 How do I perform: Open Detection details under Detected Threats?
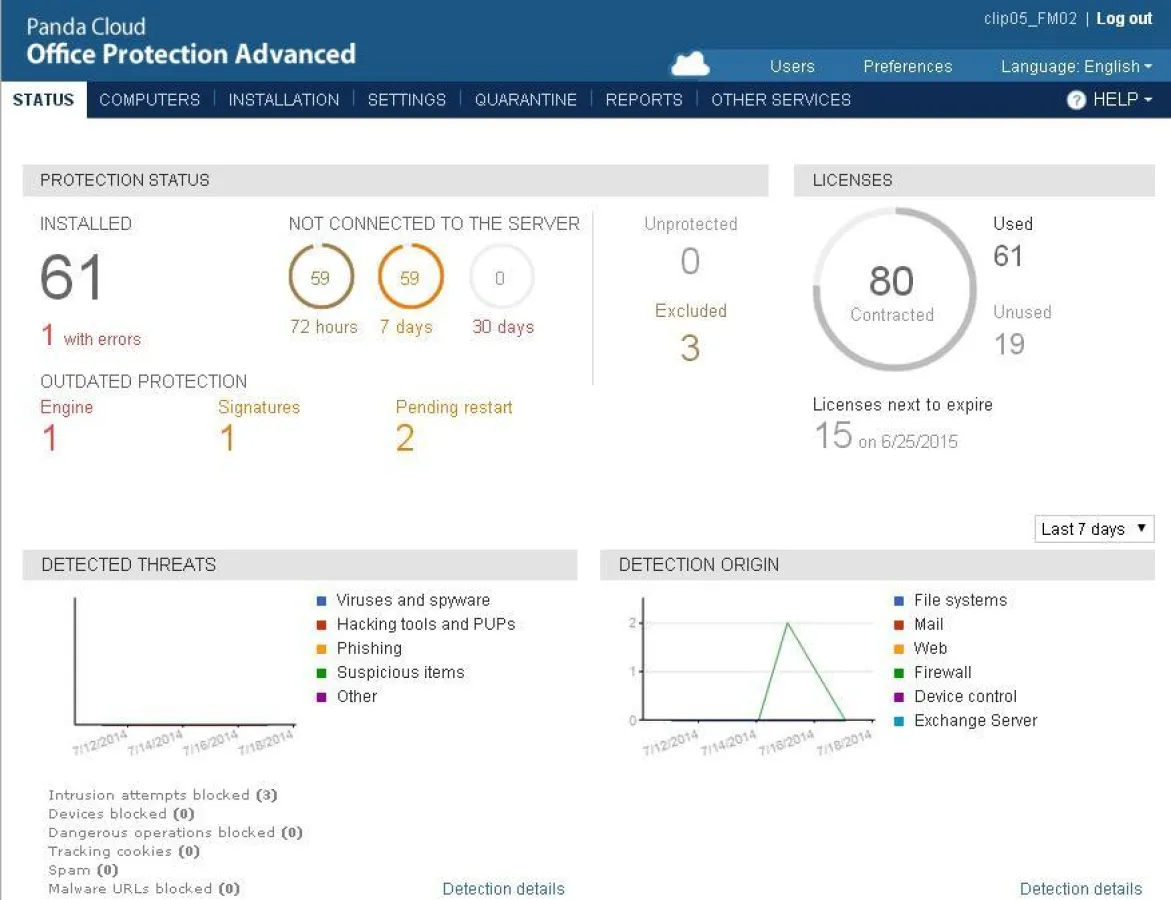click(503, 888)
